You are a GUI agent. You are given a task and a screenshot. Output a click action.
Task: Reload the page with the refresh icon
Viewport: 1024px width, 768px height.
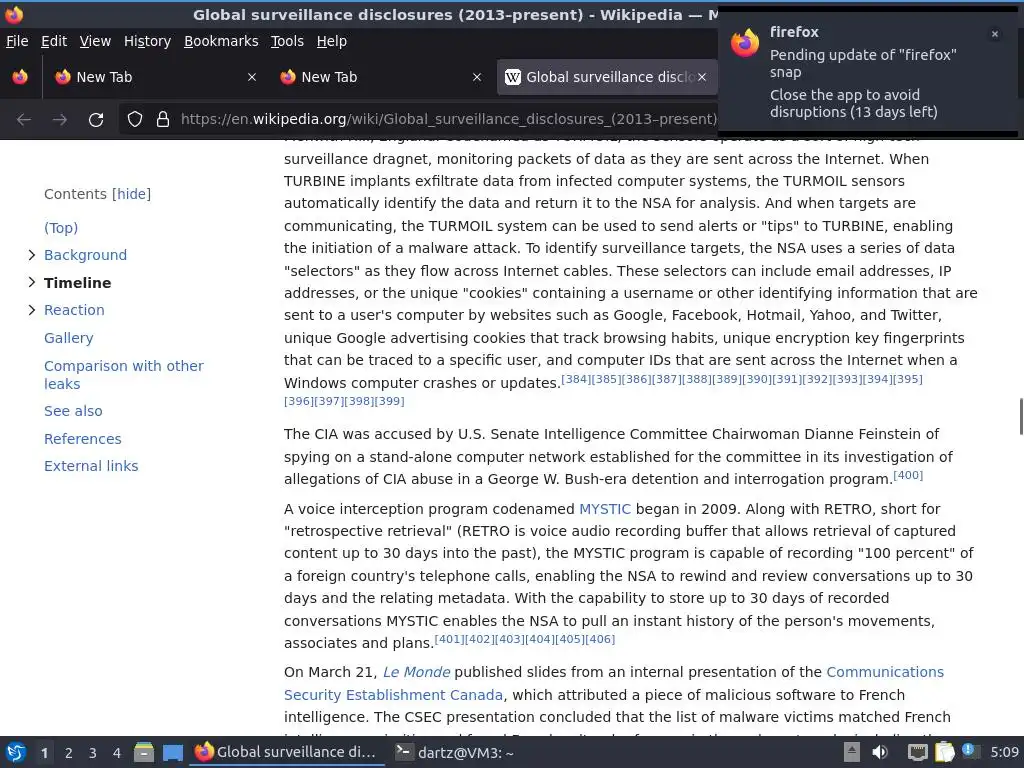click(x=96, y=120)
